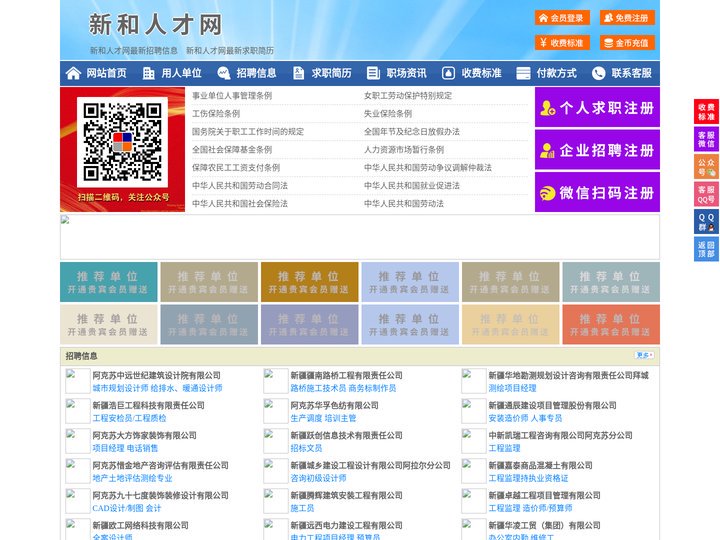Open 中华人民共和国劳动合同法 link
This screenshot has height=540, width=720.
tap(240, 186)
